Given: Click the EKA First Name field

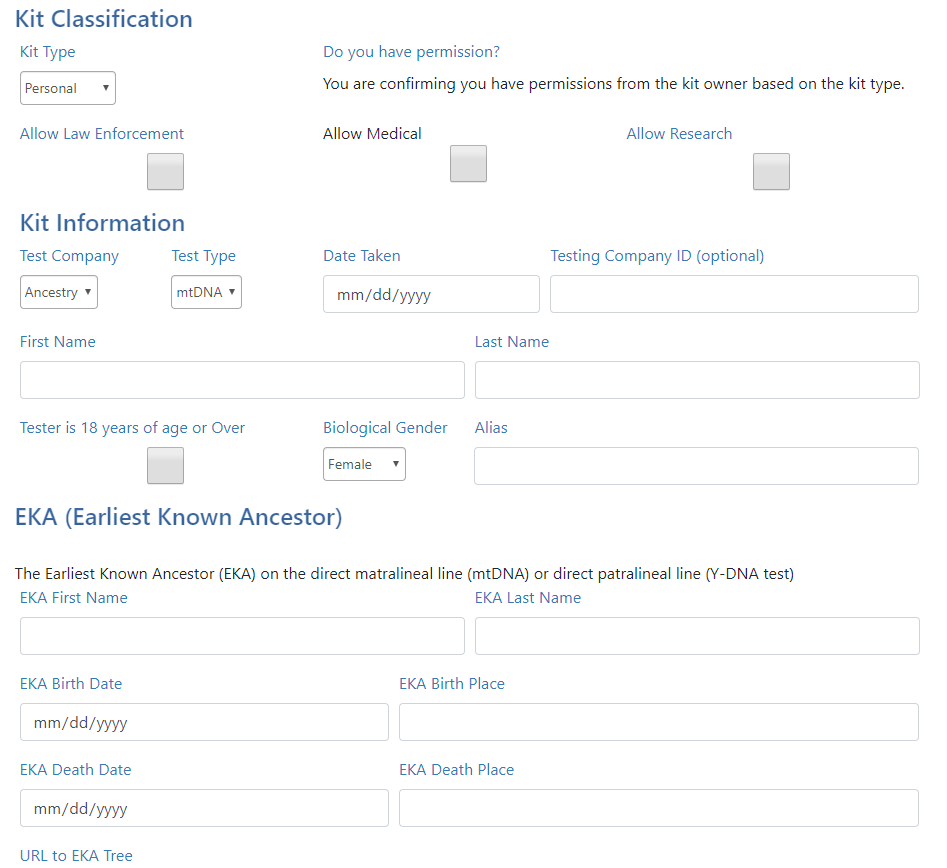Looking at the screenshot, I should [242, 636].
